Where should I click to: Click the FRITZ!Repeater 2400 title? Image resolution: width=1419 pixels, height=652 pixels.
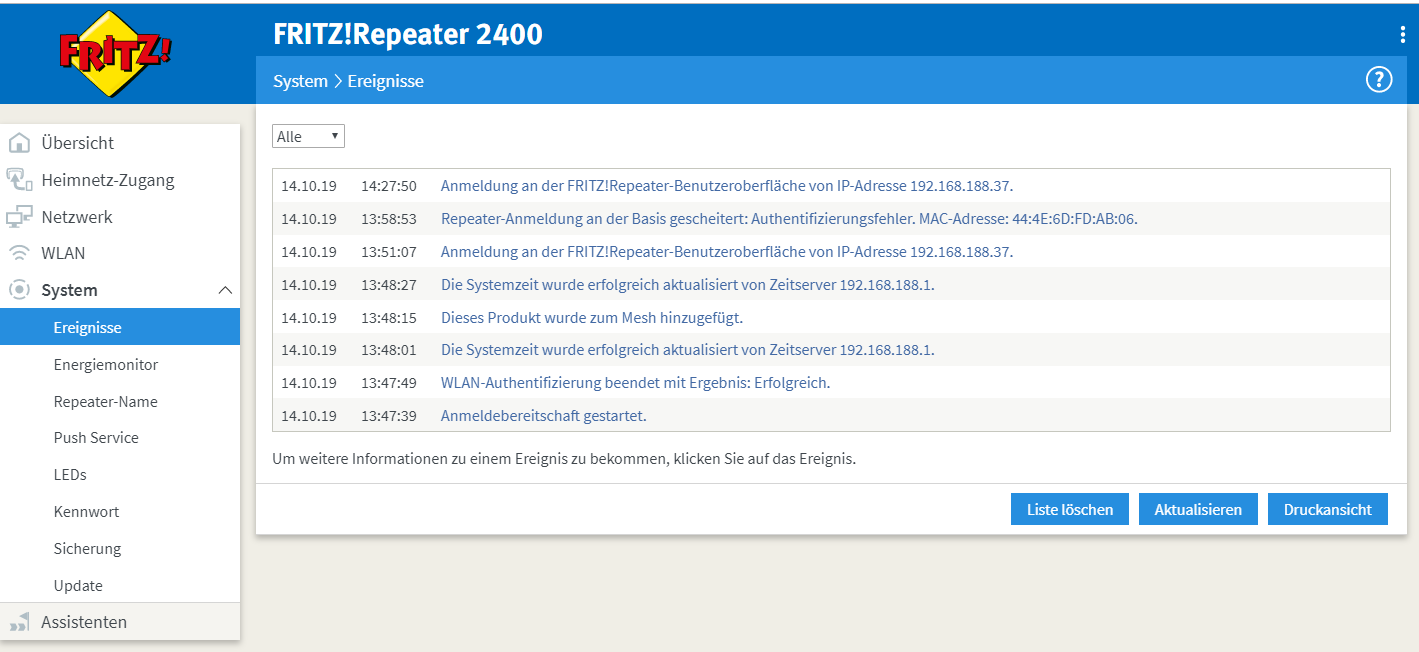[408, 34]
